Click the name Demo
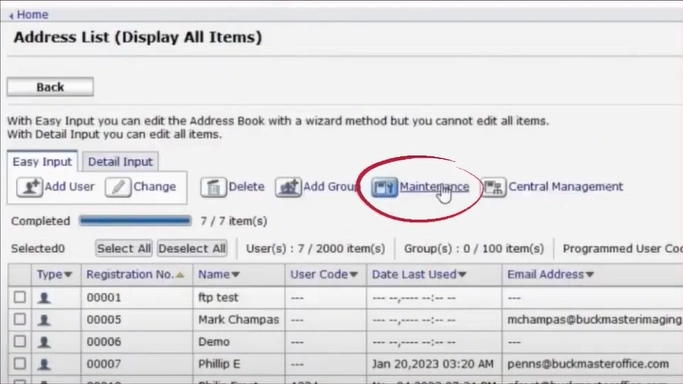 [214, 342]
